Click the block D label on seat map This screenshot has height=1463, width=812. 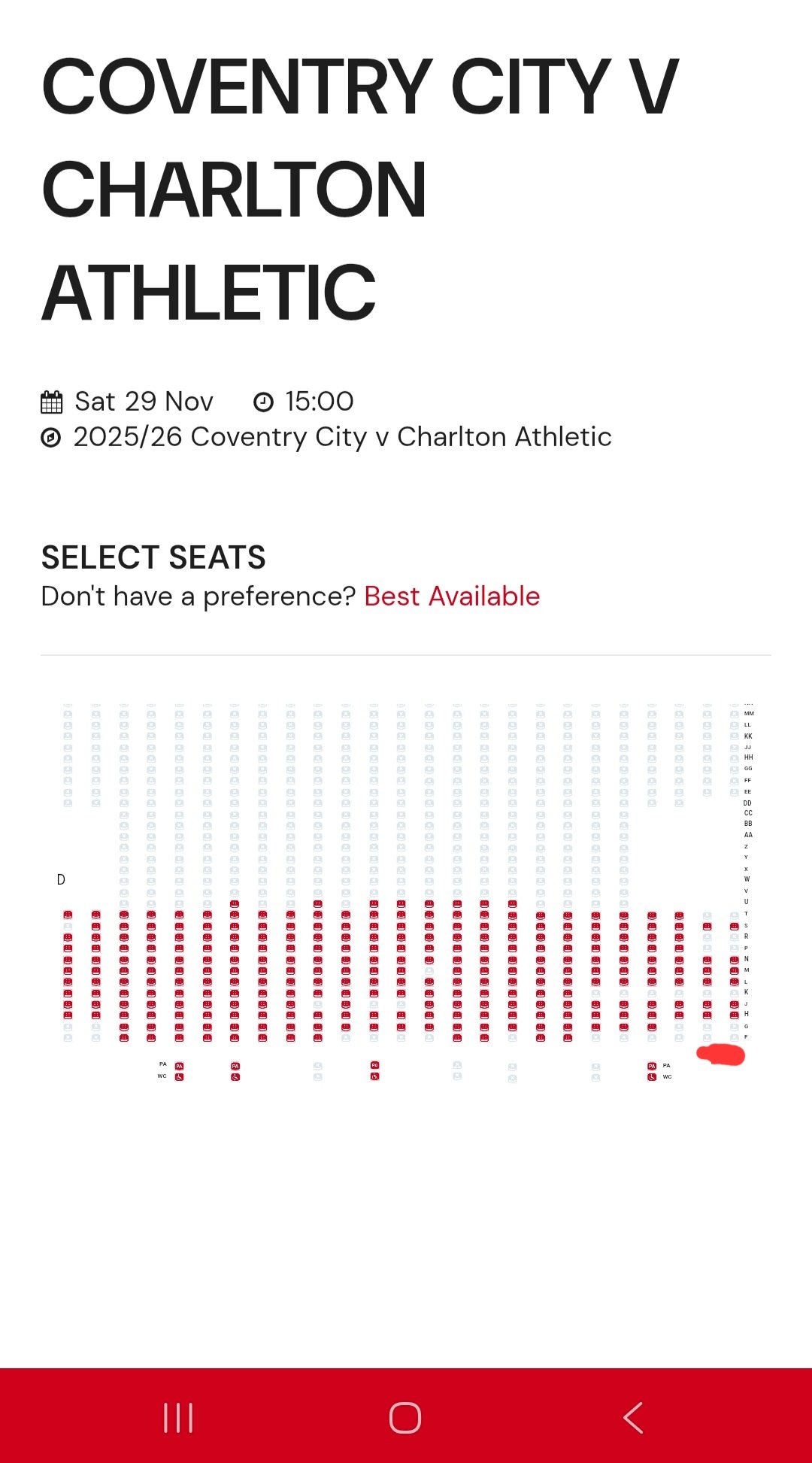[61, 879]
